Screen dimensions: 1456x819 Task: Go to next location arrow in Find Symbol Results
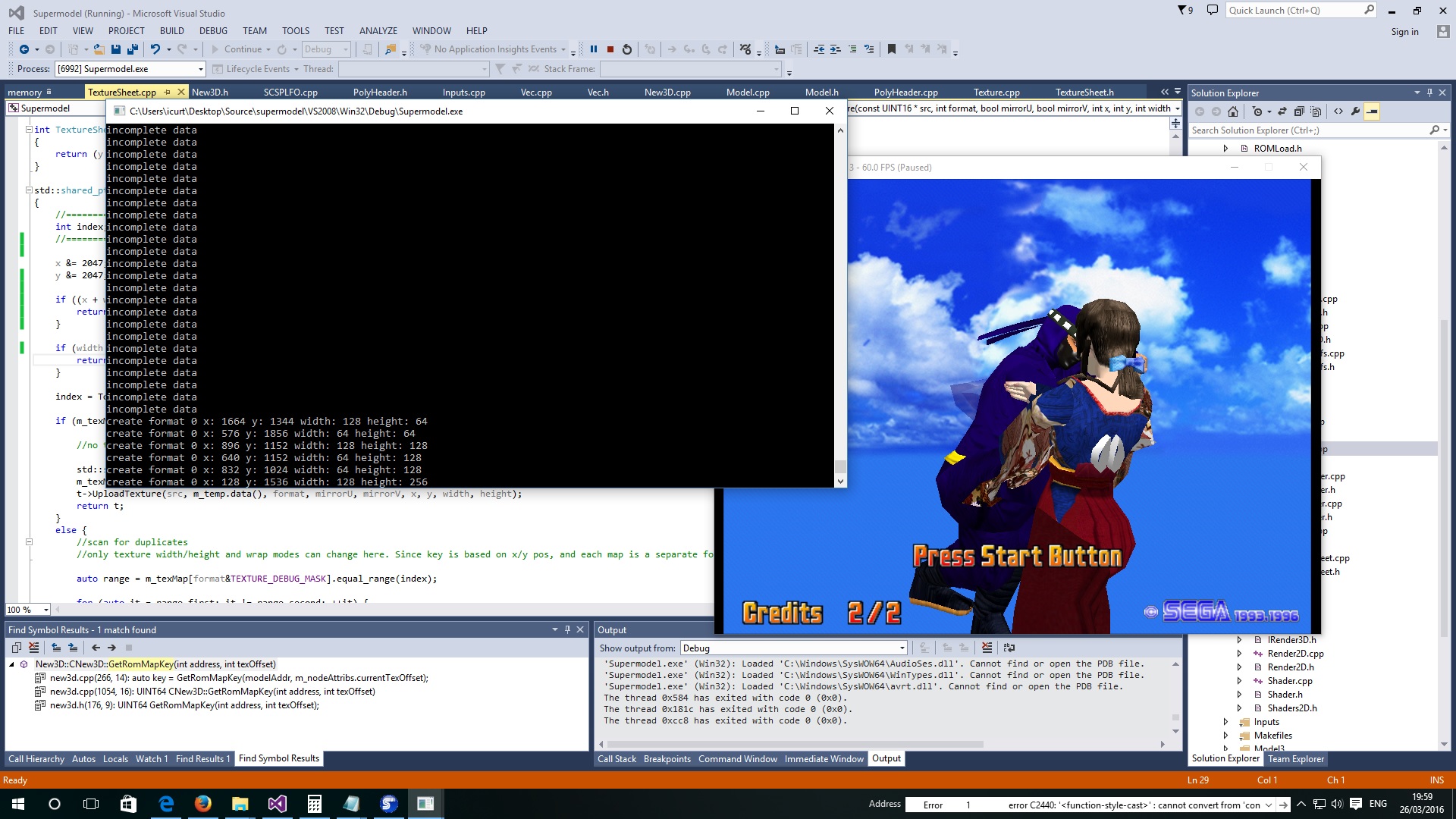(111, 648)
